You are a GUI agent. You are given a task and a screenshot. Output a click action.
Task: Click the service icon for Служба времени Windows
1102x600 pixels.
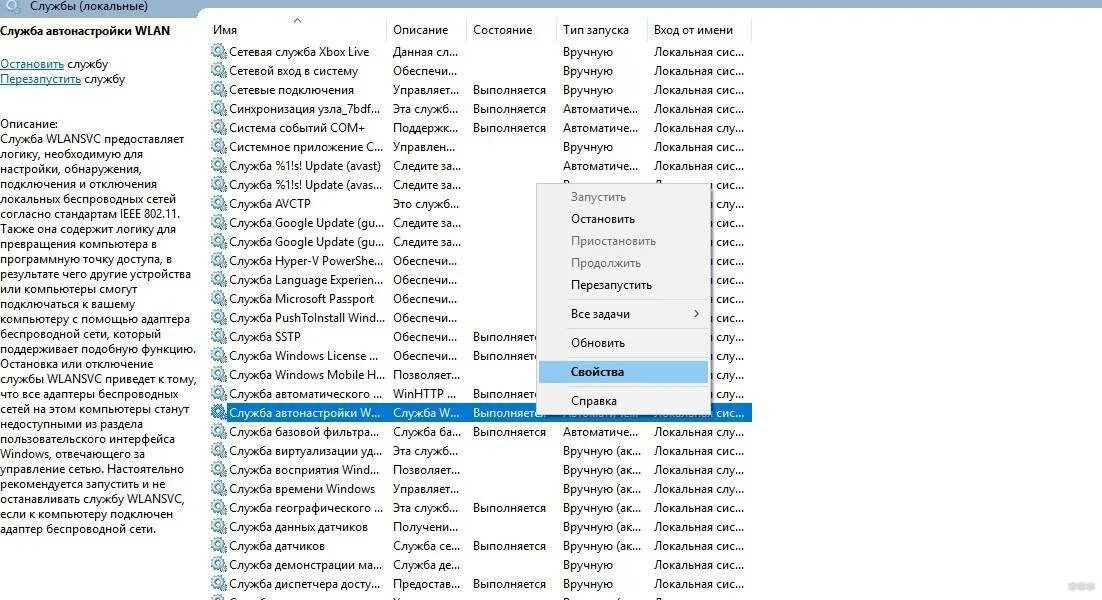click(x=217, y=489)
